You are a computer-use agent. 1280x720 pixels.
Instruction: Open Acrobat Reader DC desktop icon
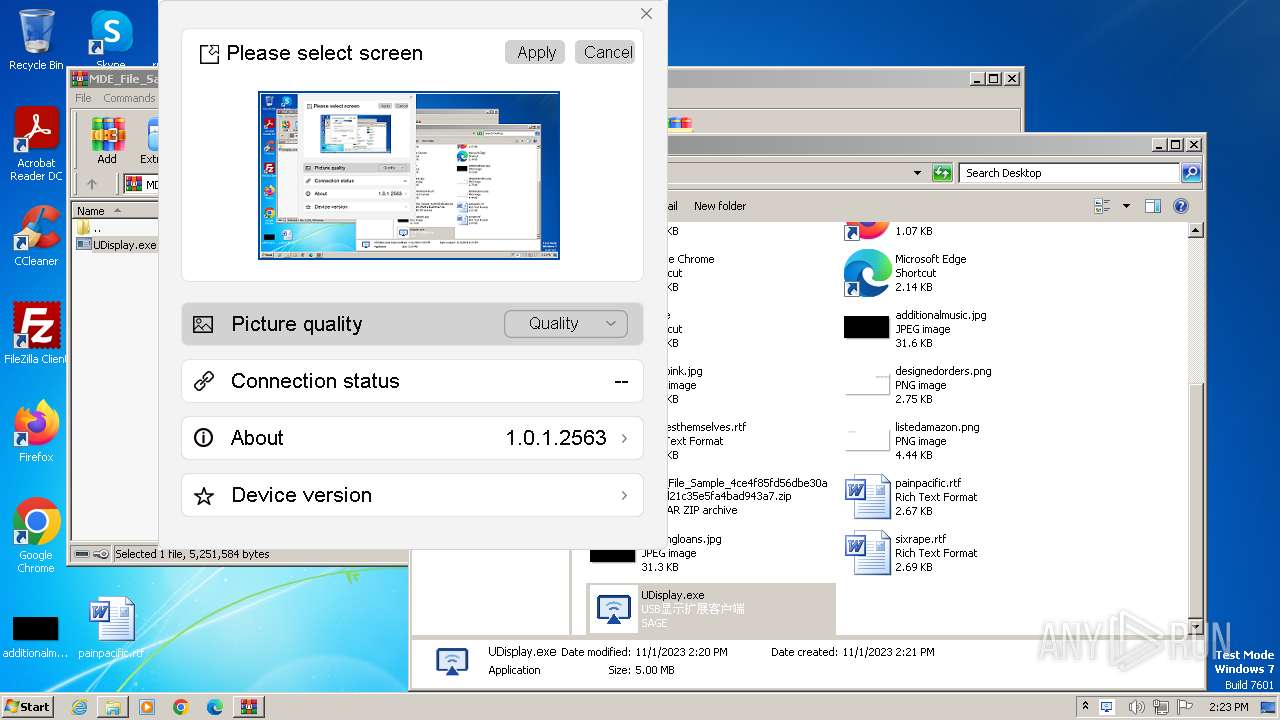[36, 145]
